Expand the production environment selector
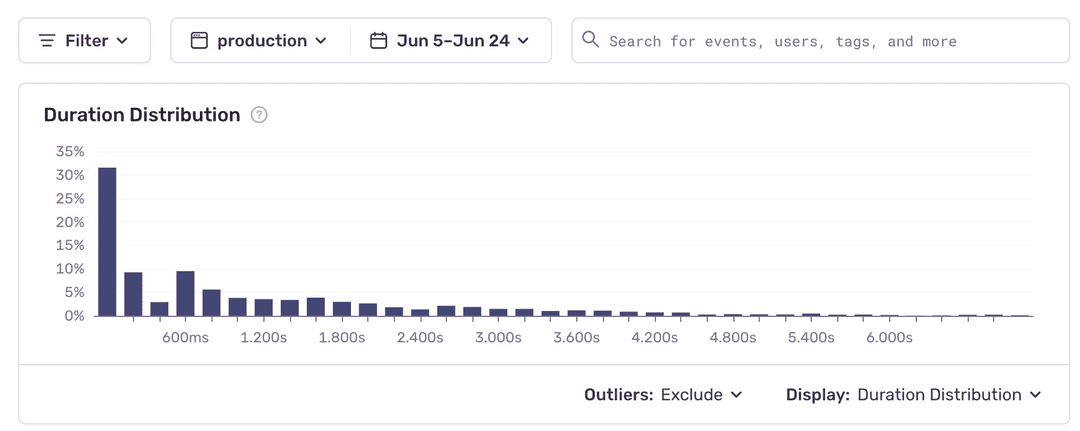The image size is (1080, 431). pos(260,41)
